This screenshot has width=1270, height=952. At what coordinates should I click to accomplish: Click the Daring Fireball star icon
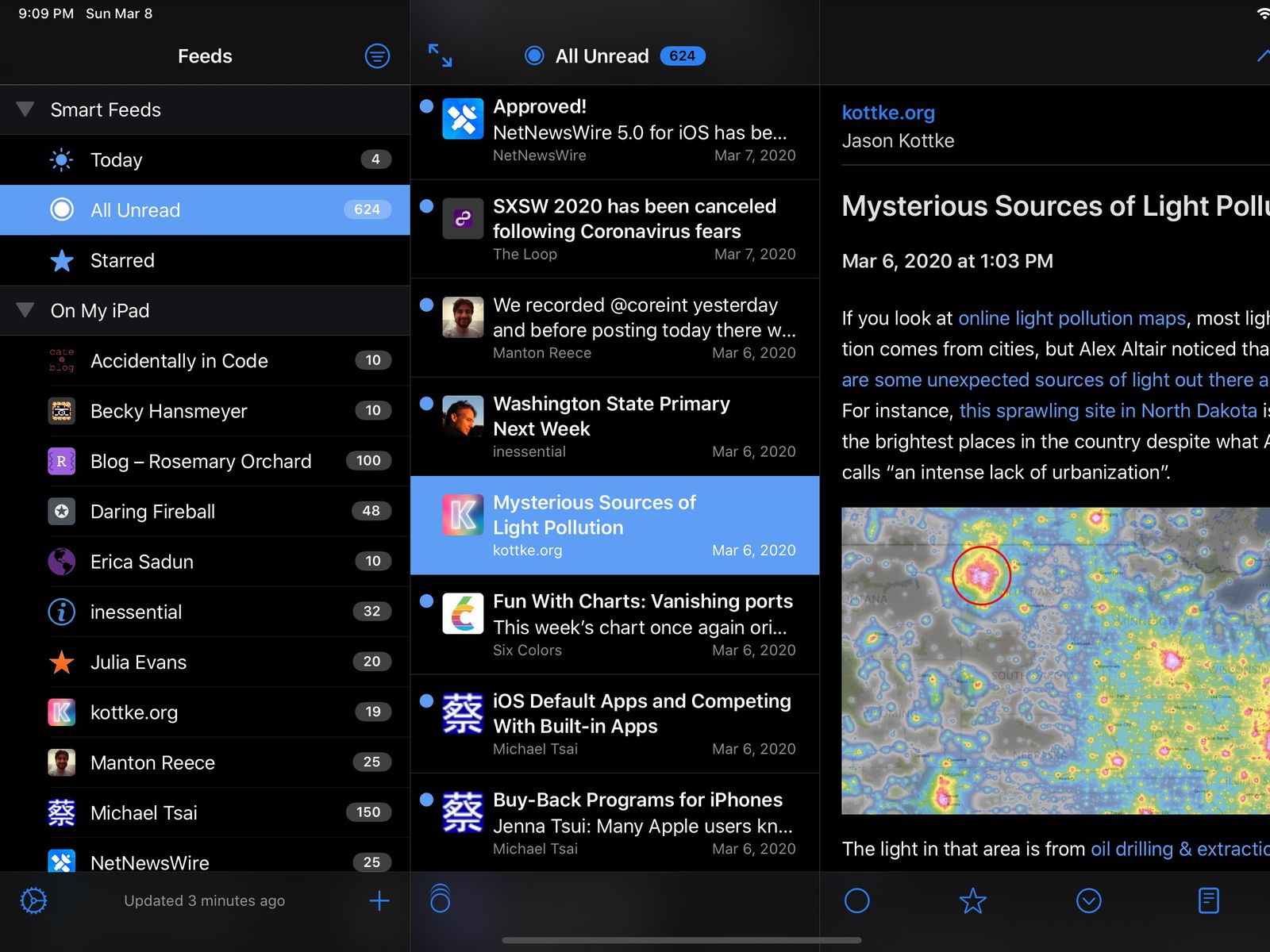point(62,511)
